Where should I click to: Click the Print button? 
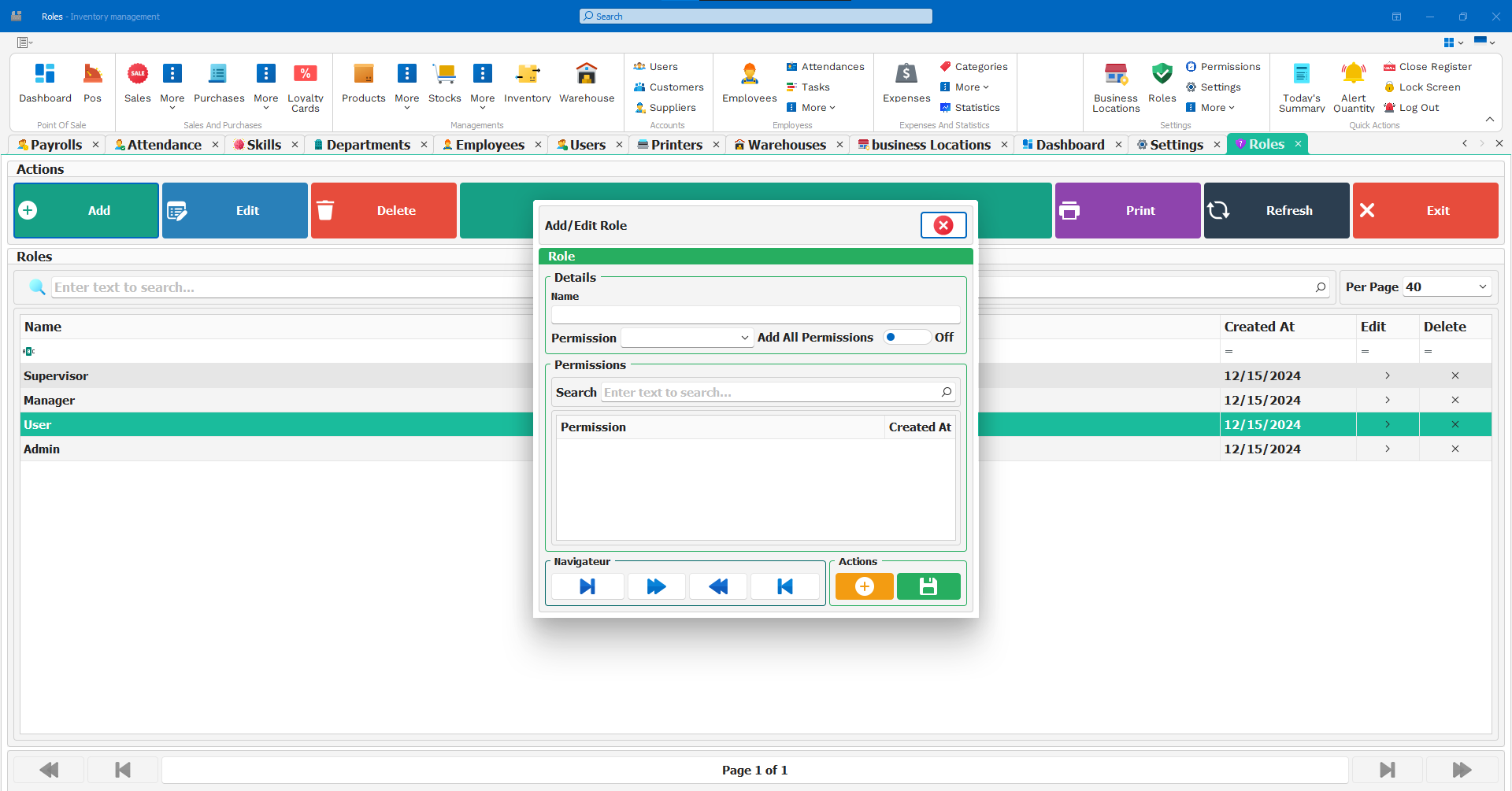pos(1127,210)
